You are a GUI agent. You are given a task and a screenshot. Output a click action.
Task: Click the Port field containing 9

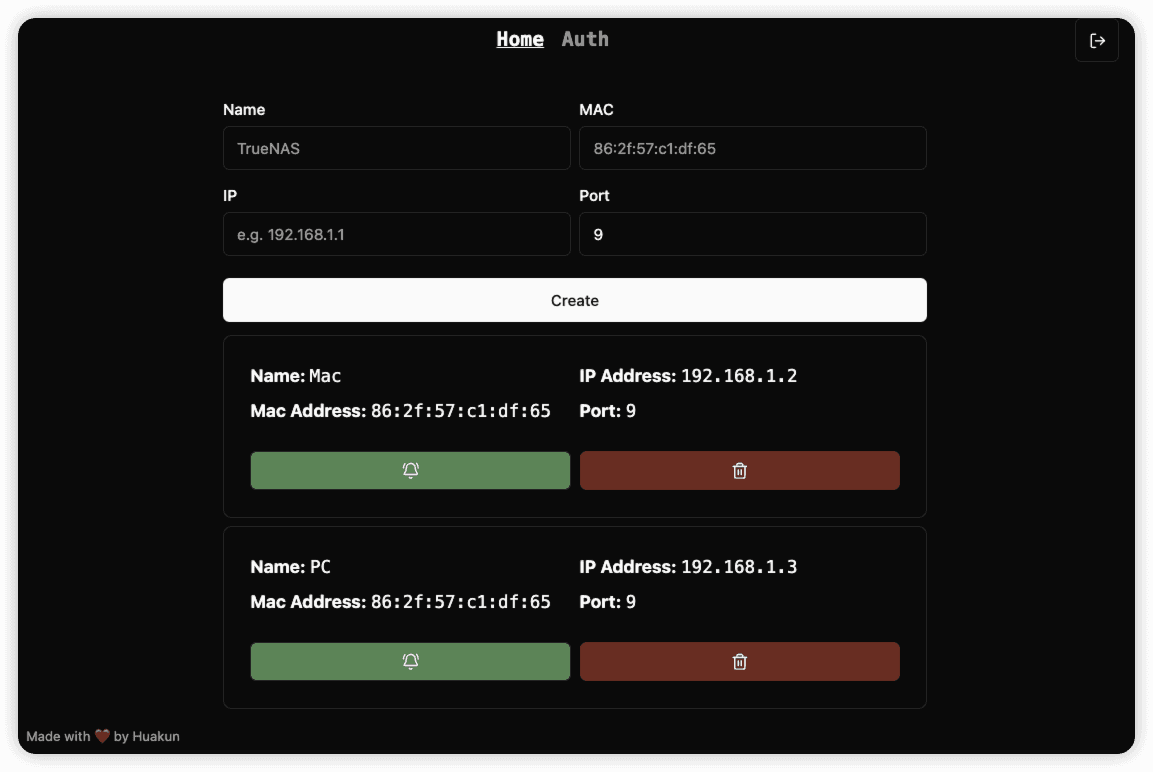pyautogui.click(x=752, y=234)
